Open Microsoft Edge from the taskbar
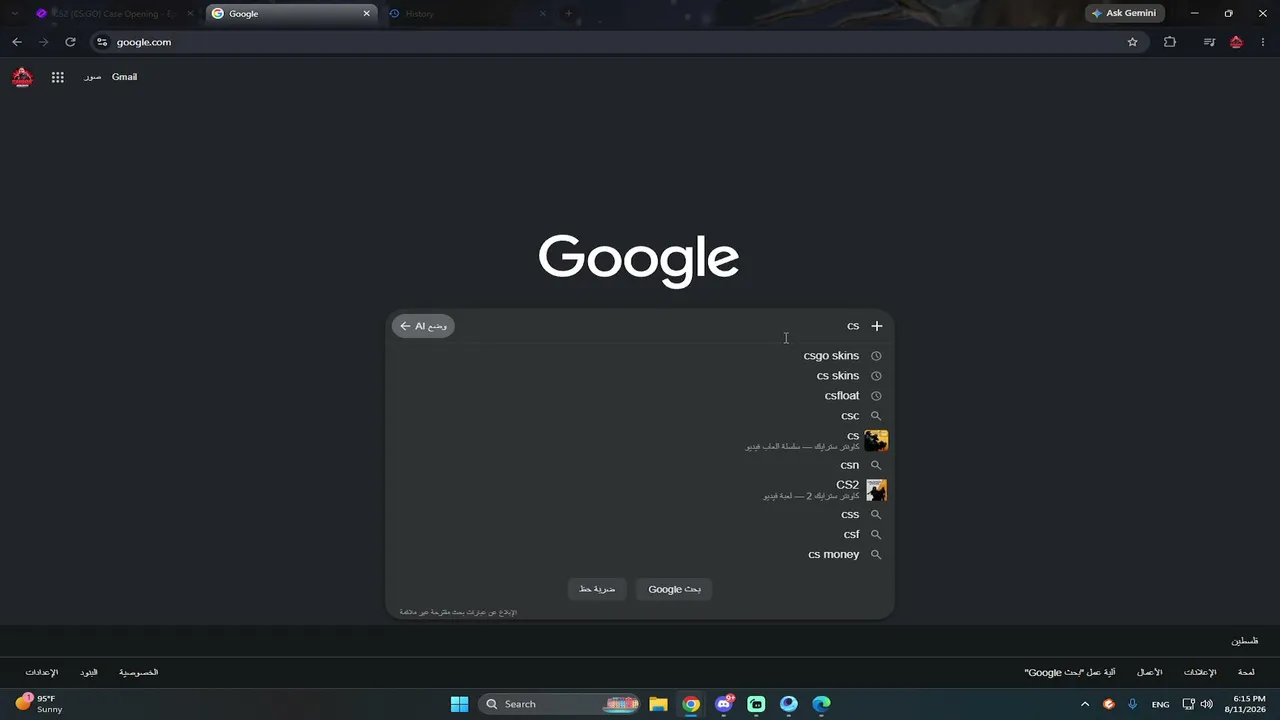 821,704
